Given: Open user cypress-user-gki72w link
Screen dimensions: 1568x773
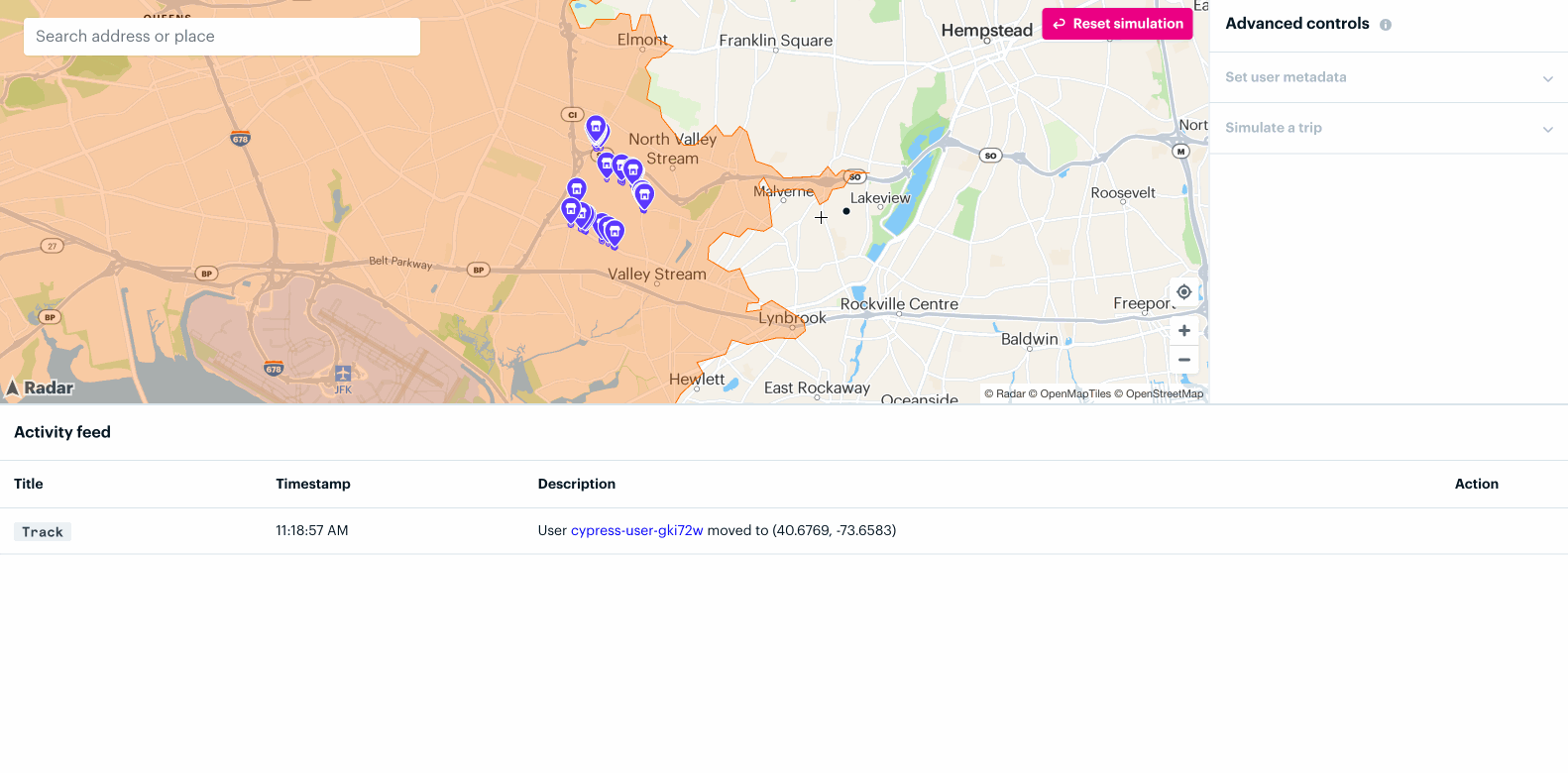Looking at the screenshot, I should 637,530.
